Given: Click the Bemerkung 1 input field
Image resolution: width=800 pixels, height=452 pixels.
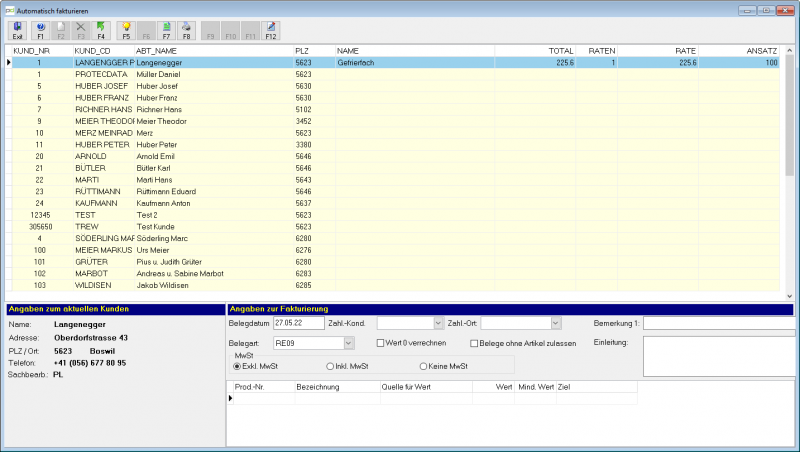Looking at the screenshot, I should pos(719,323).
